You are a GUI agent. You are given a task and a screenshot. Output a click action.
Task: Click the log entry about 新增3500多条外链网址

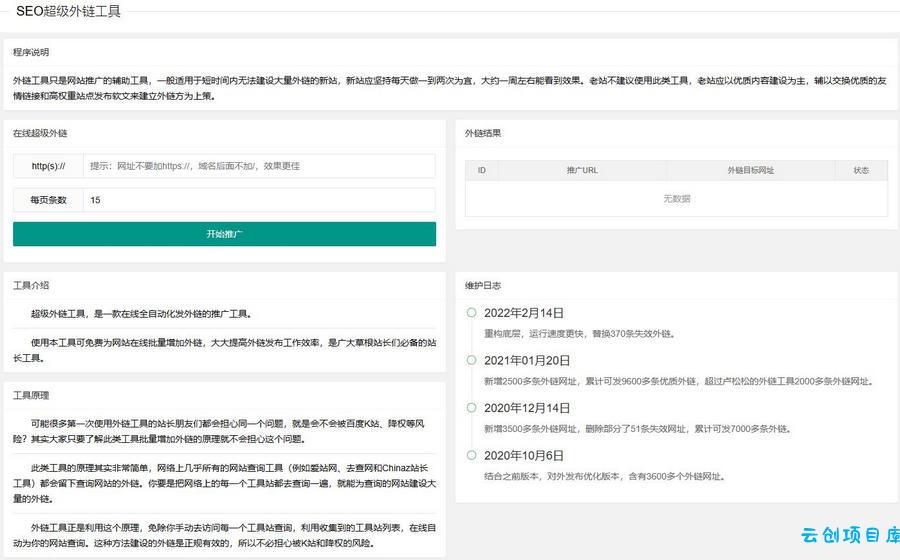click(x=638, y=429)
